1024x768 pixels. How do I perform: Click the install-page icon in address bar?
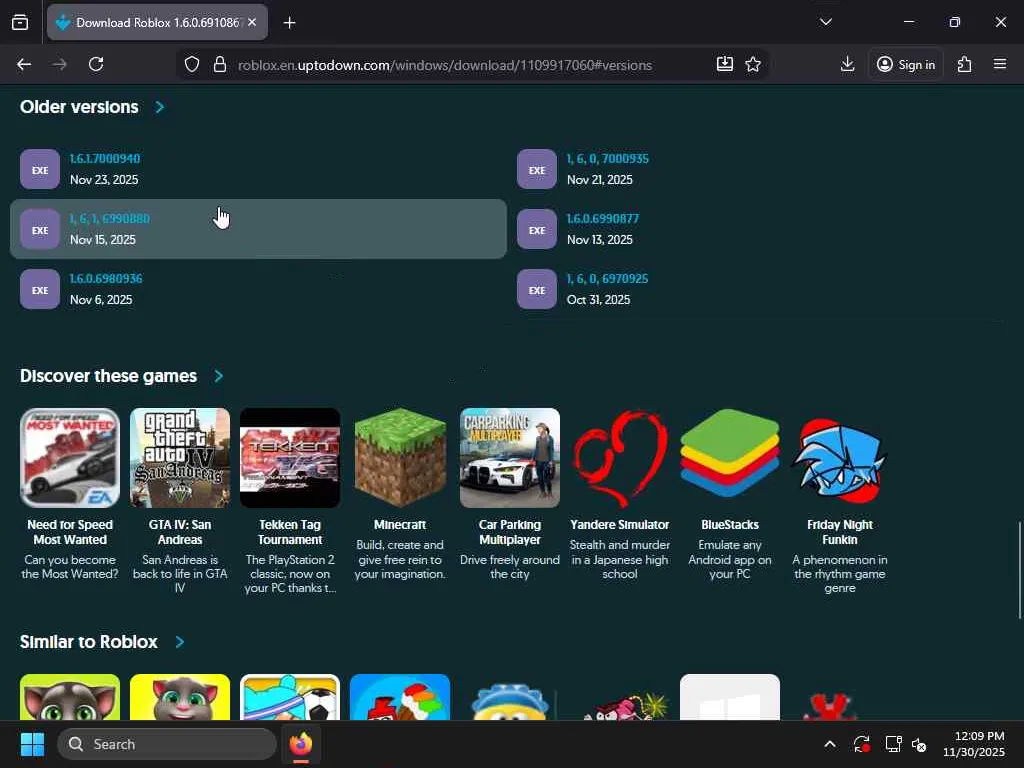pyautogui.click(x=724, y=64)
